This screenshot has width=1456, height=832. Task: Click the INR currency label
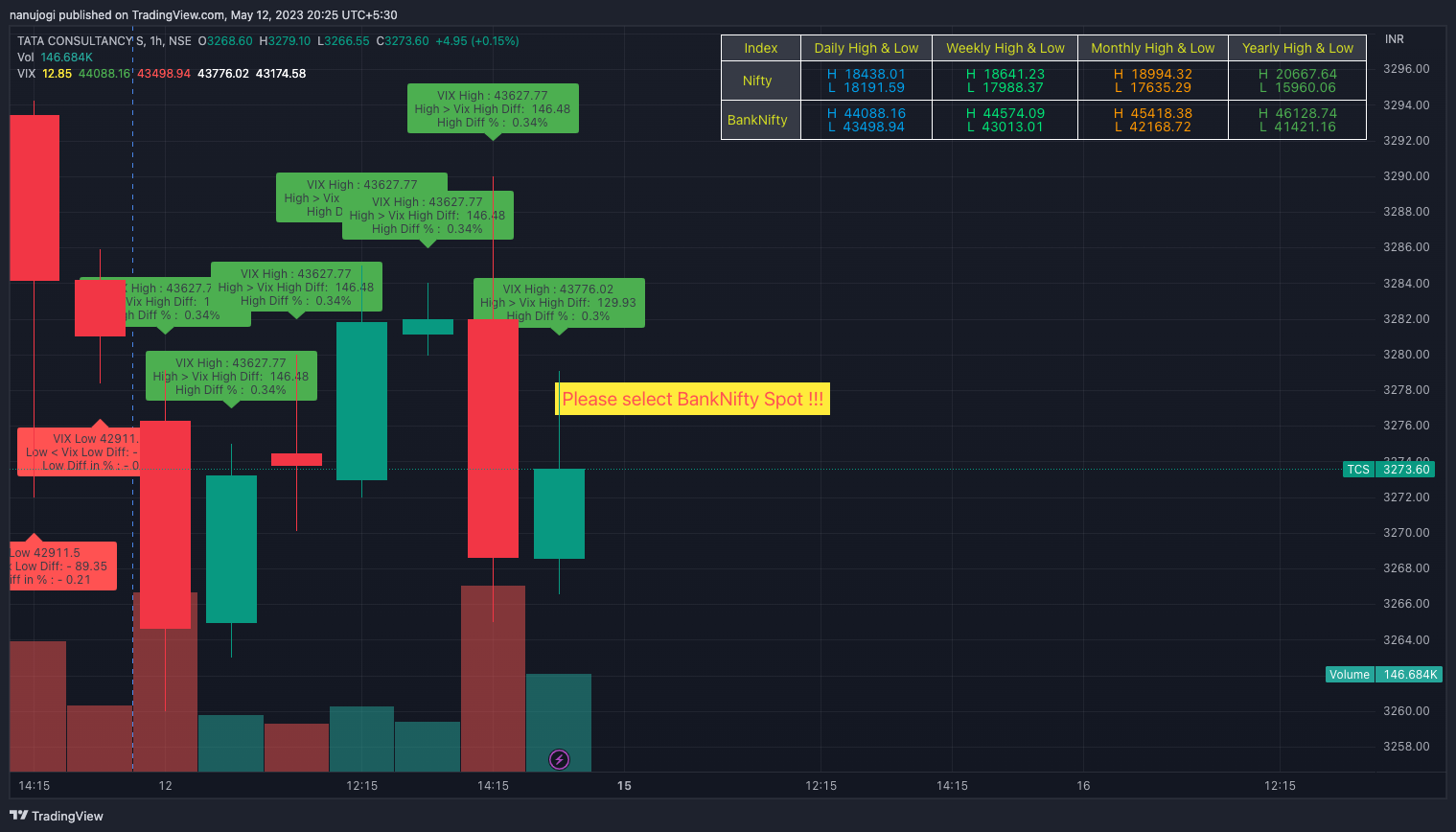point(1394,39)
